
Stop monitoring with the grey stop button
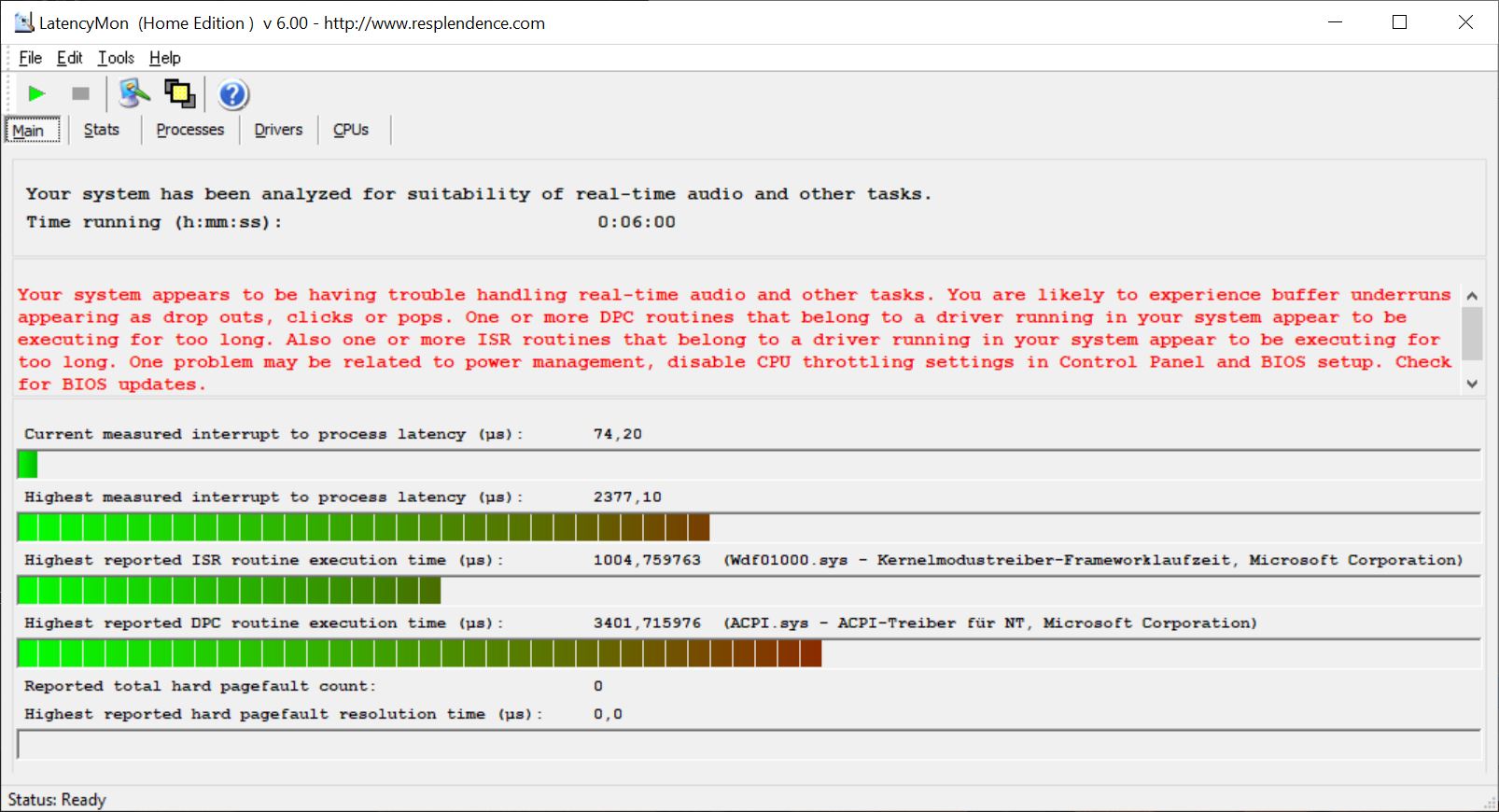[x=81, y=93]
